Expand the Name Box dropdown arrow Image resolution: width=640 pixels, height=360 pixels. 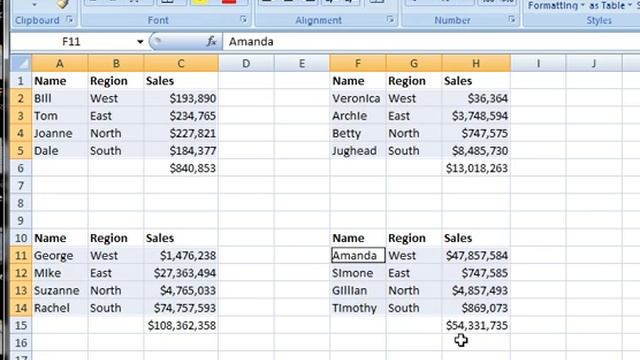[140, 42]
